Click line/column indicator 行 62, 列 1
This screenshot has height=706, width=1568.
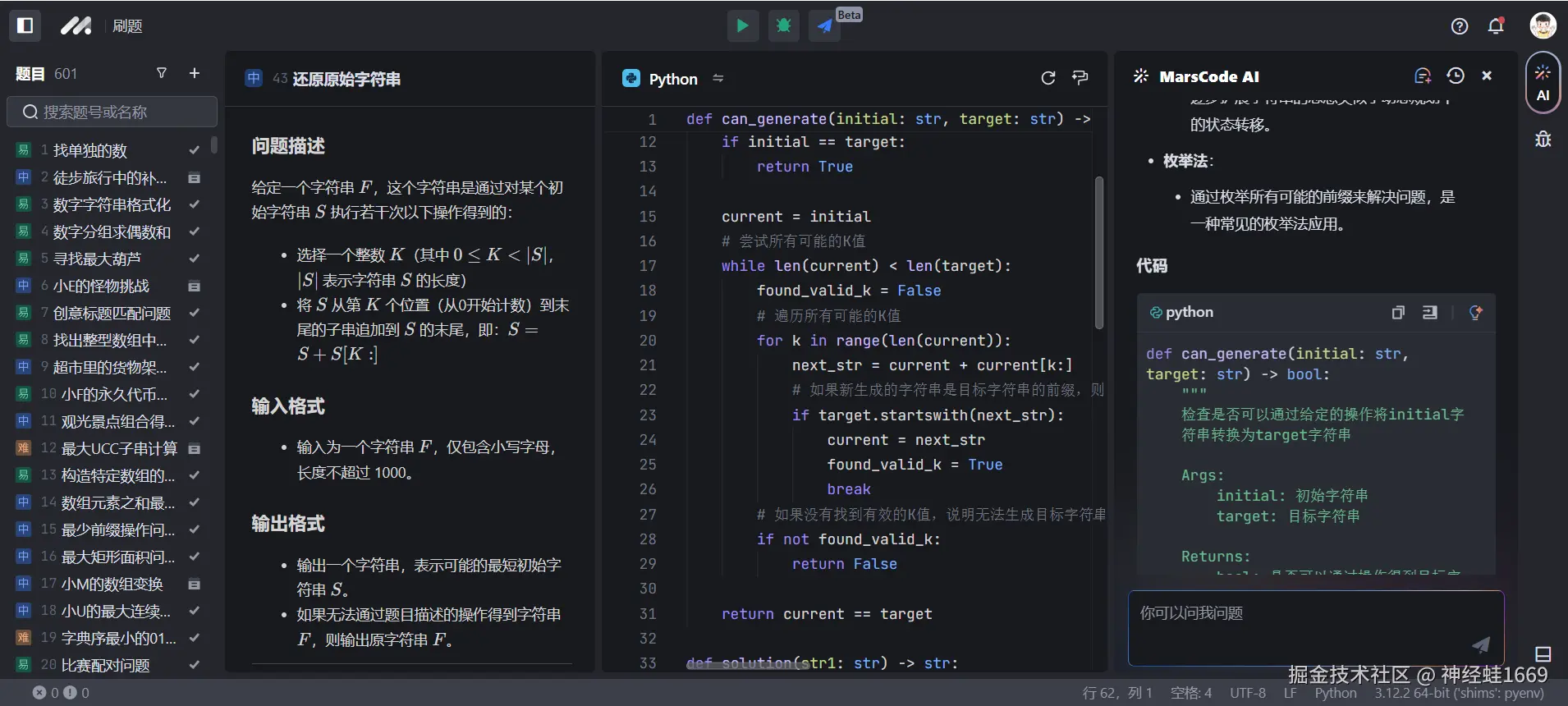1117,693
